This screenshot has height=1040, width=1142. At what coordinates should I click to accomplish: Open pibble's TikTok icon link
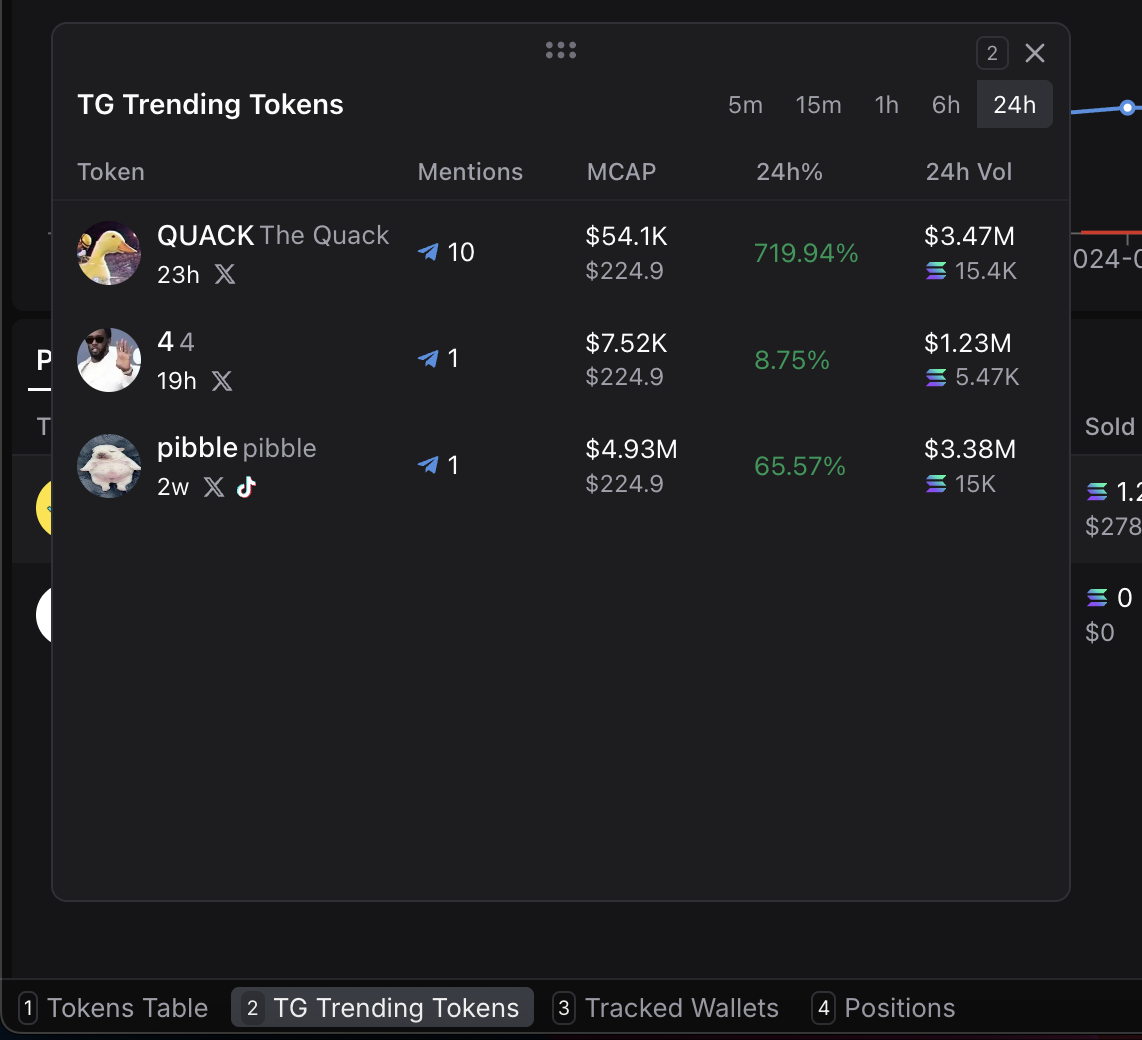pos(246,487)
